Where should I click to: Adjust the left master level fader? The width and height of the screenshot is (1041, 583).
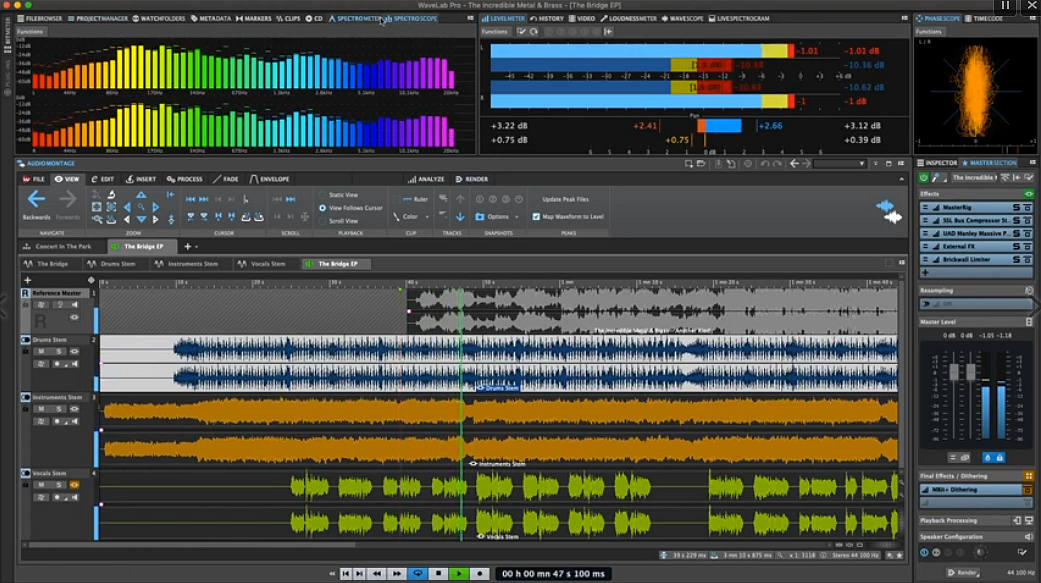(x=954, y=373)
